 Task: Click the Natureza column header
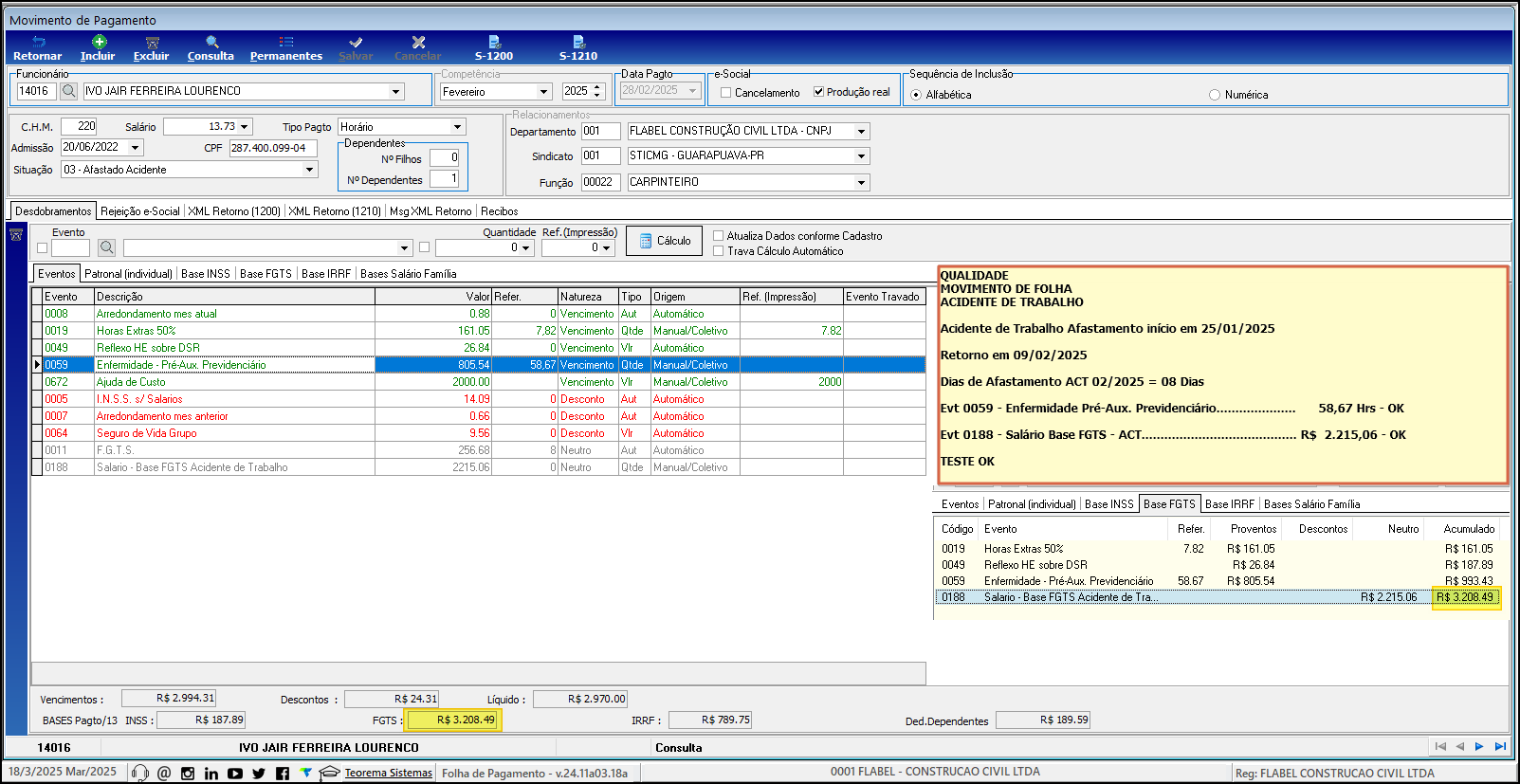tap(588, 297)
